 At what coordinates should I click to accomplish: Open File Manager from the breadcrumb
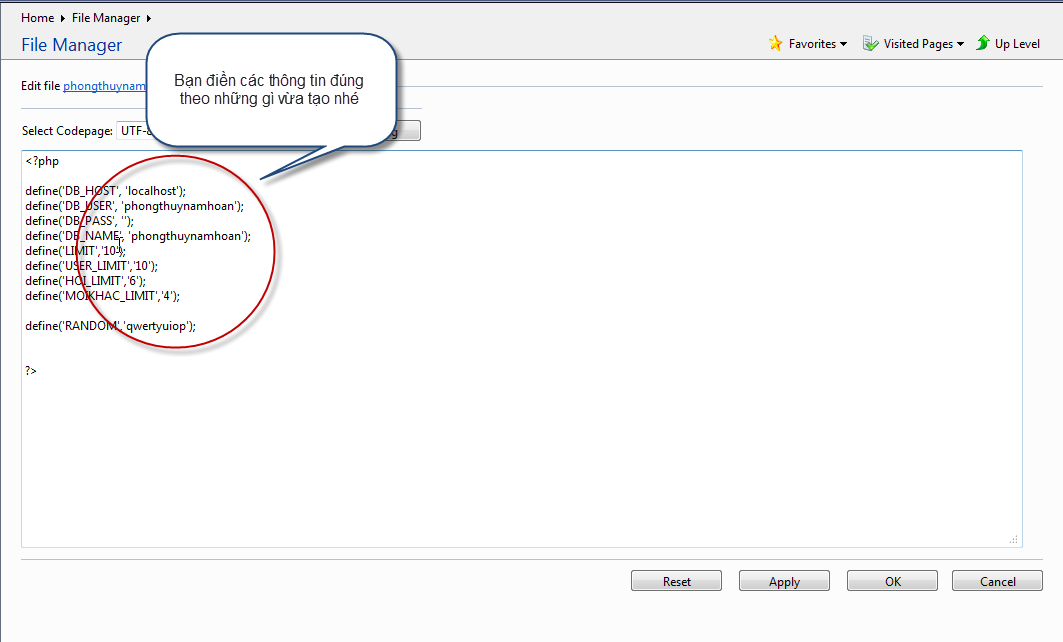tap(106, 18)
